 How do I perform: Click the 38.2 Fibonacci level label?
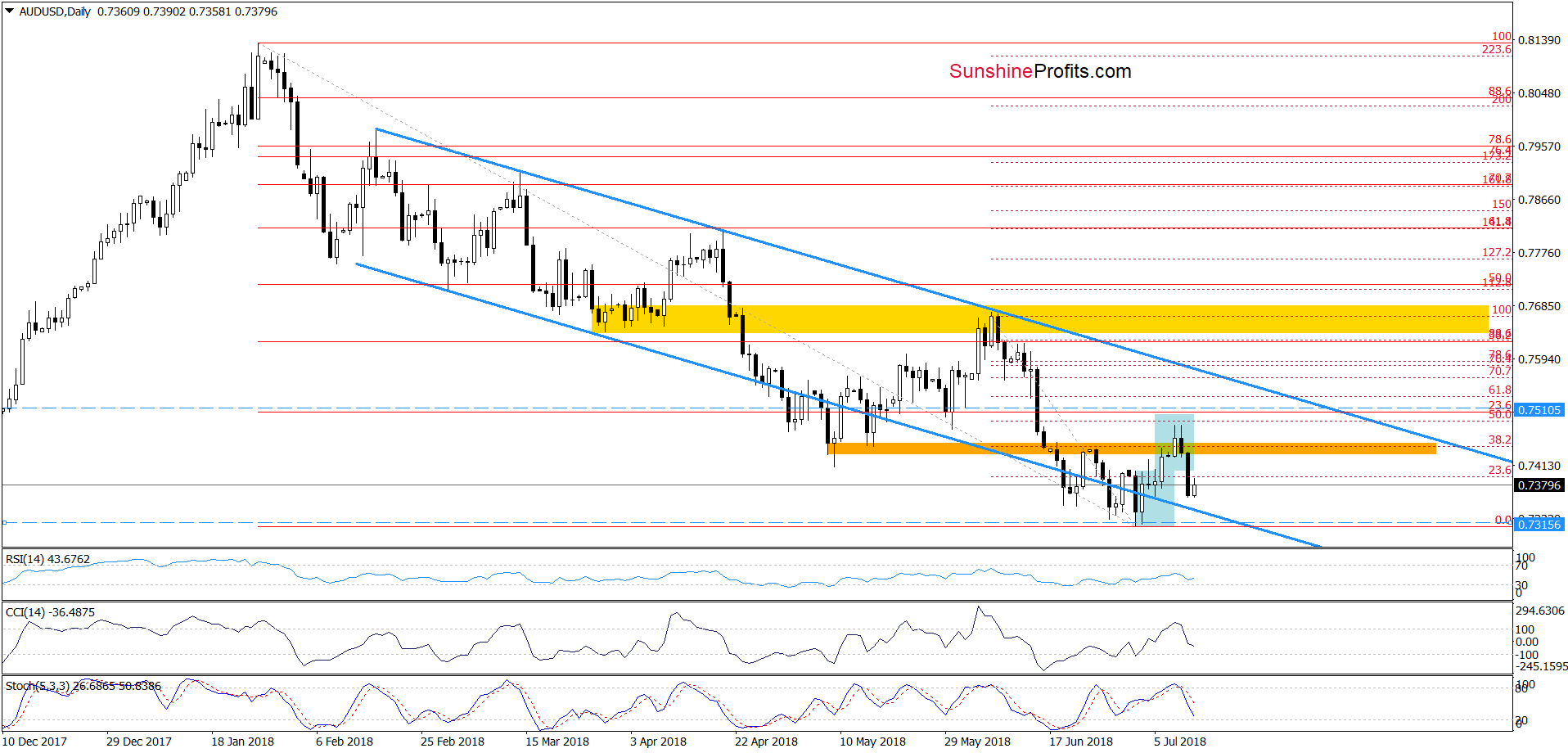tap(1500, 440)
